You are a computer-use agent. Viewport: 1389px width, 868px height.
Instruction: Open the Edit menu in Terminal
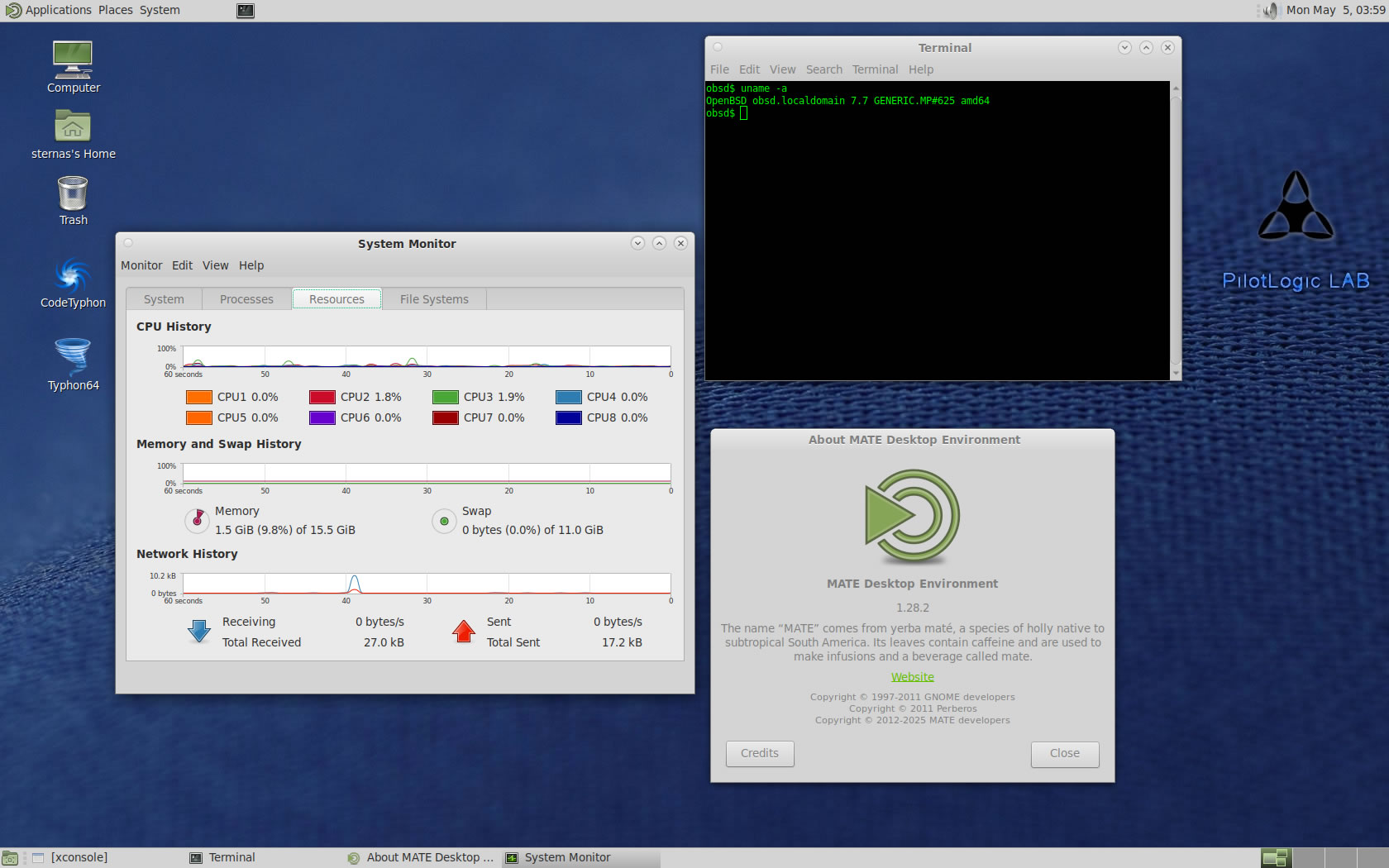[749, 69]
